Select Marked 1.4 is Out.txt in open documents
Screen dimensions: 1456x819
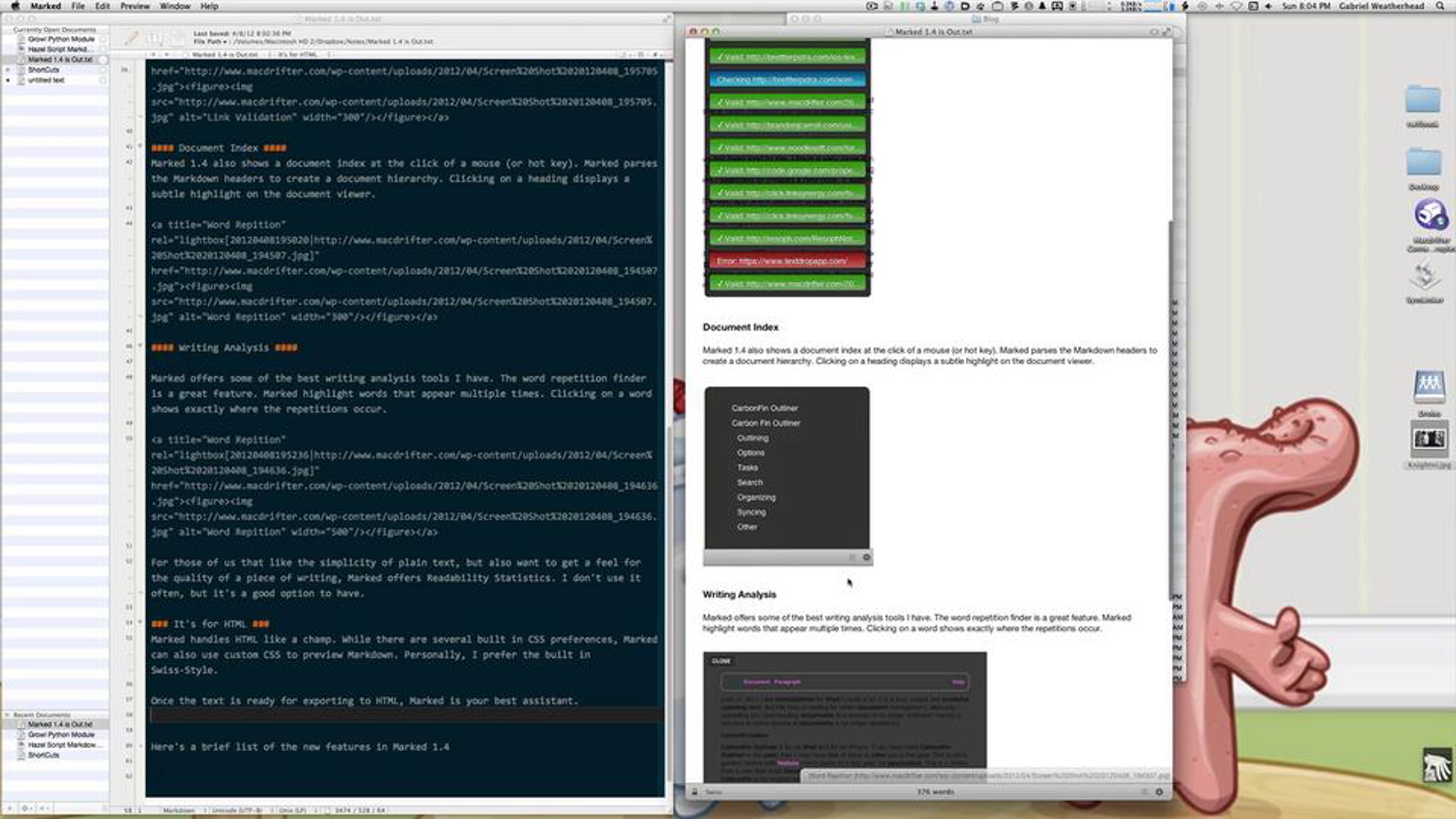point(60,59)
